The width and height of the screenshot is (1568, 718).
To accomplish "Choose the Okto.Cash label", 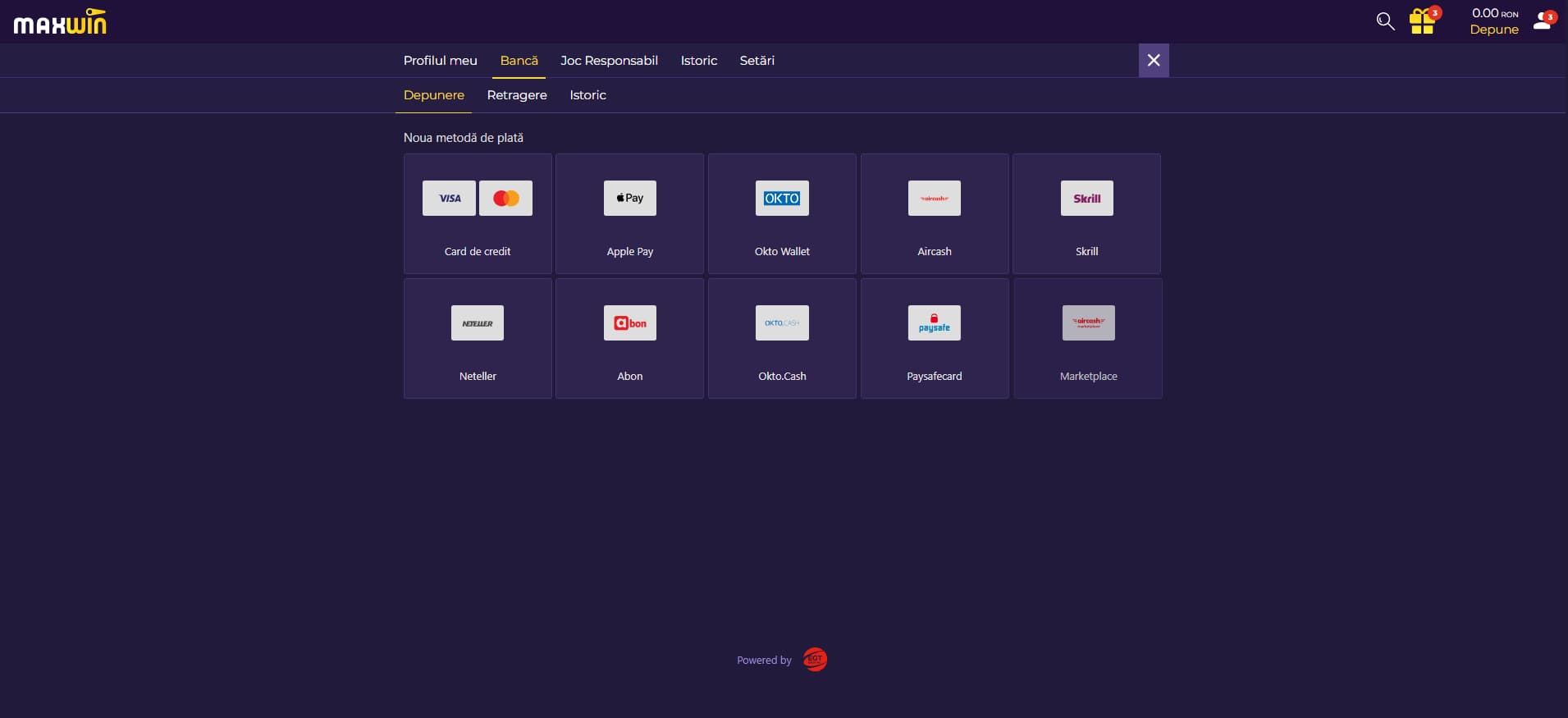I will [x=782, y=376].
